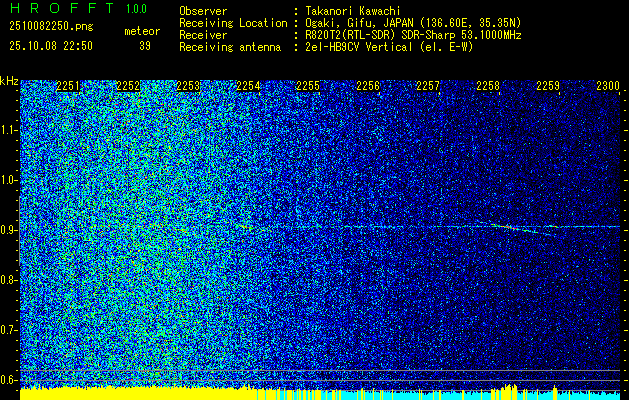Click the yellow signal level bar at bottom
Viewport: 629px width, 400px height.
click(x=138, y=394)
